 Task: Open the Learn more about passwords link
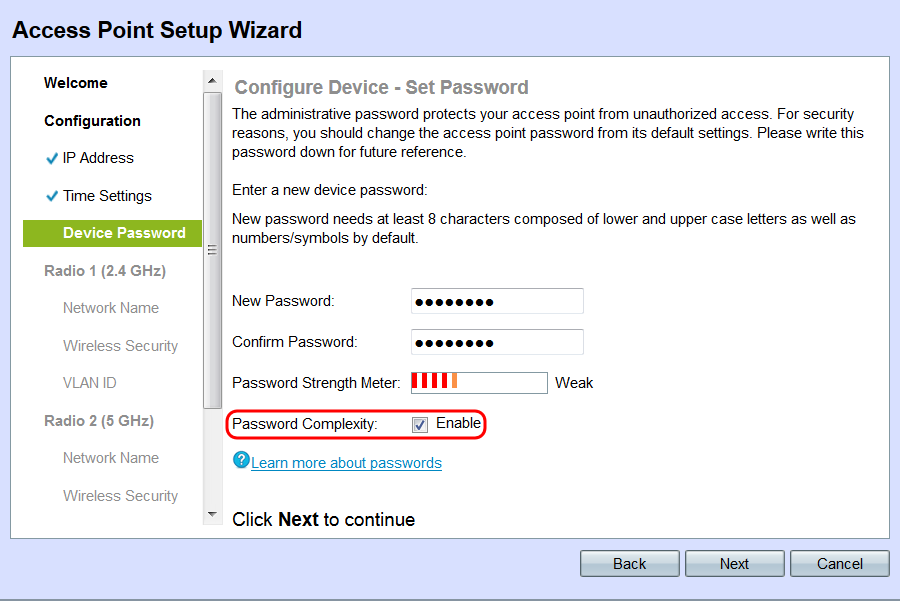point(346,463)
